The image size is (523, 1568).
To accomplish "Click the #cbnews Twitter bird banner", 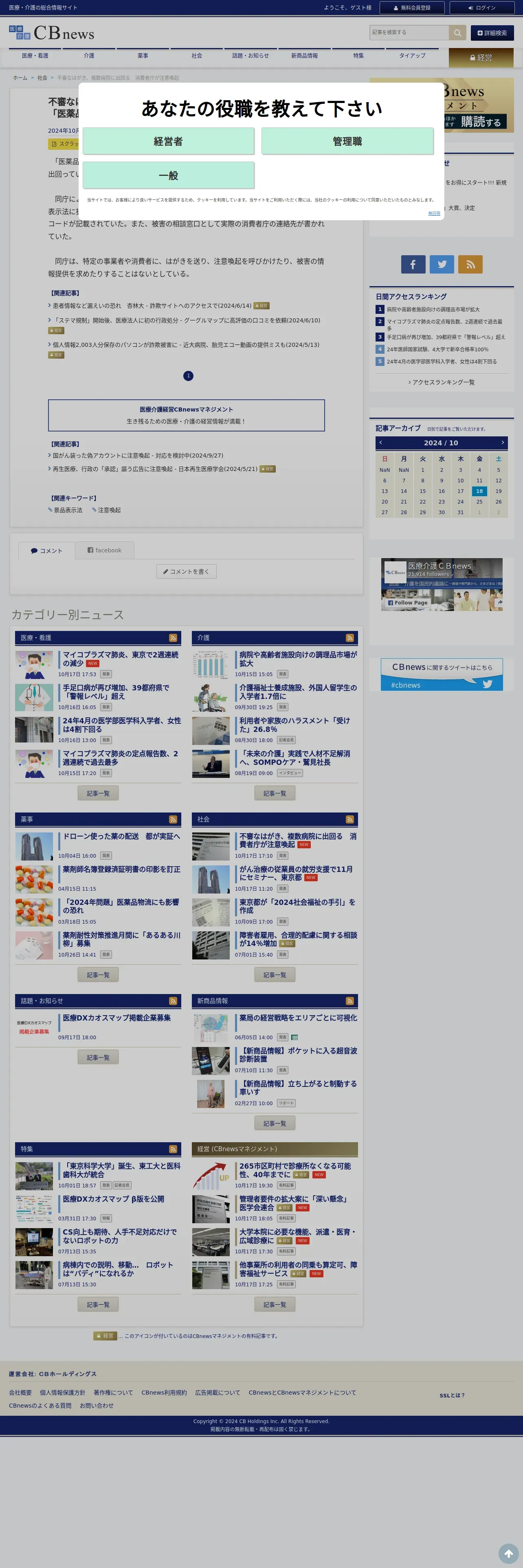I will coord(442,675).
